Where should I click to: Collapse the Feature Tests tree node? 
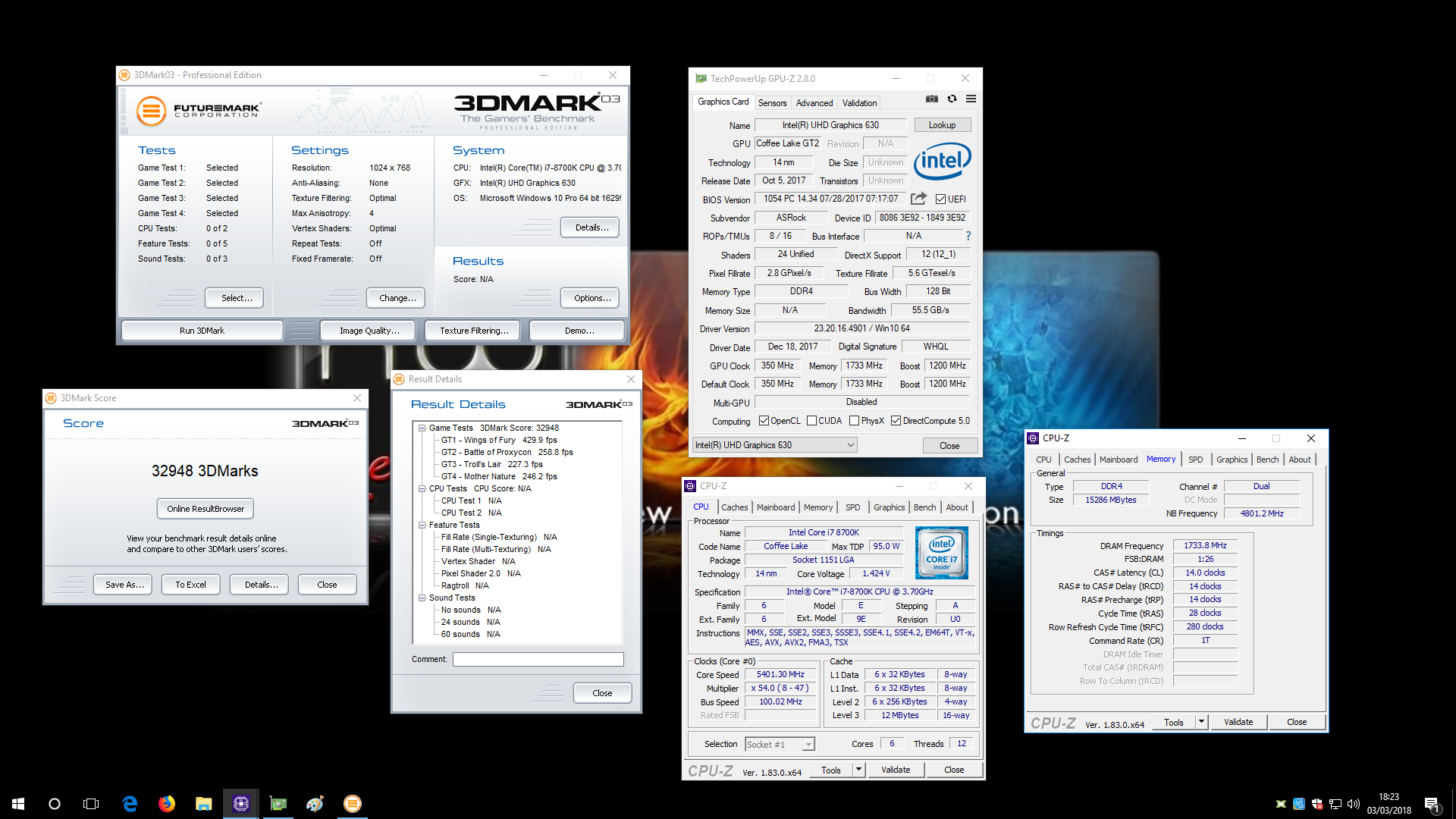[422, 525]
